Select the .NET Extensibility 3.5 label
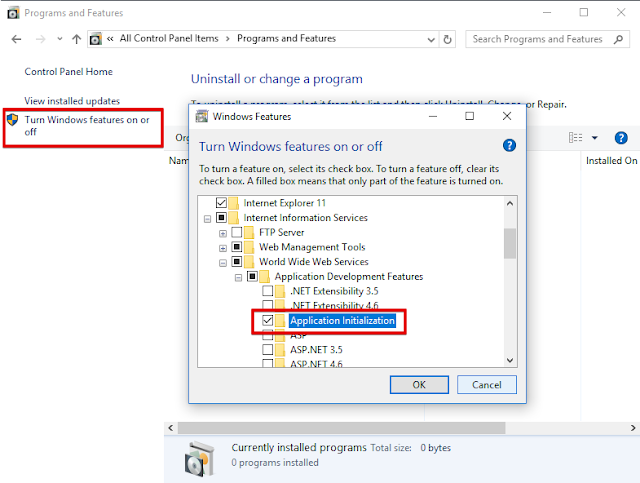The height and width of the screenshot is (483, 640). 334,291
